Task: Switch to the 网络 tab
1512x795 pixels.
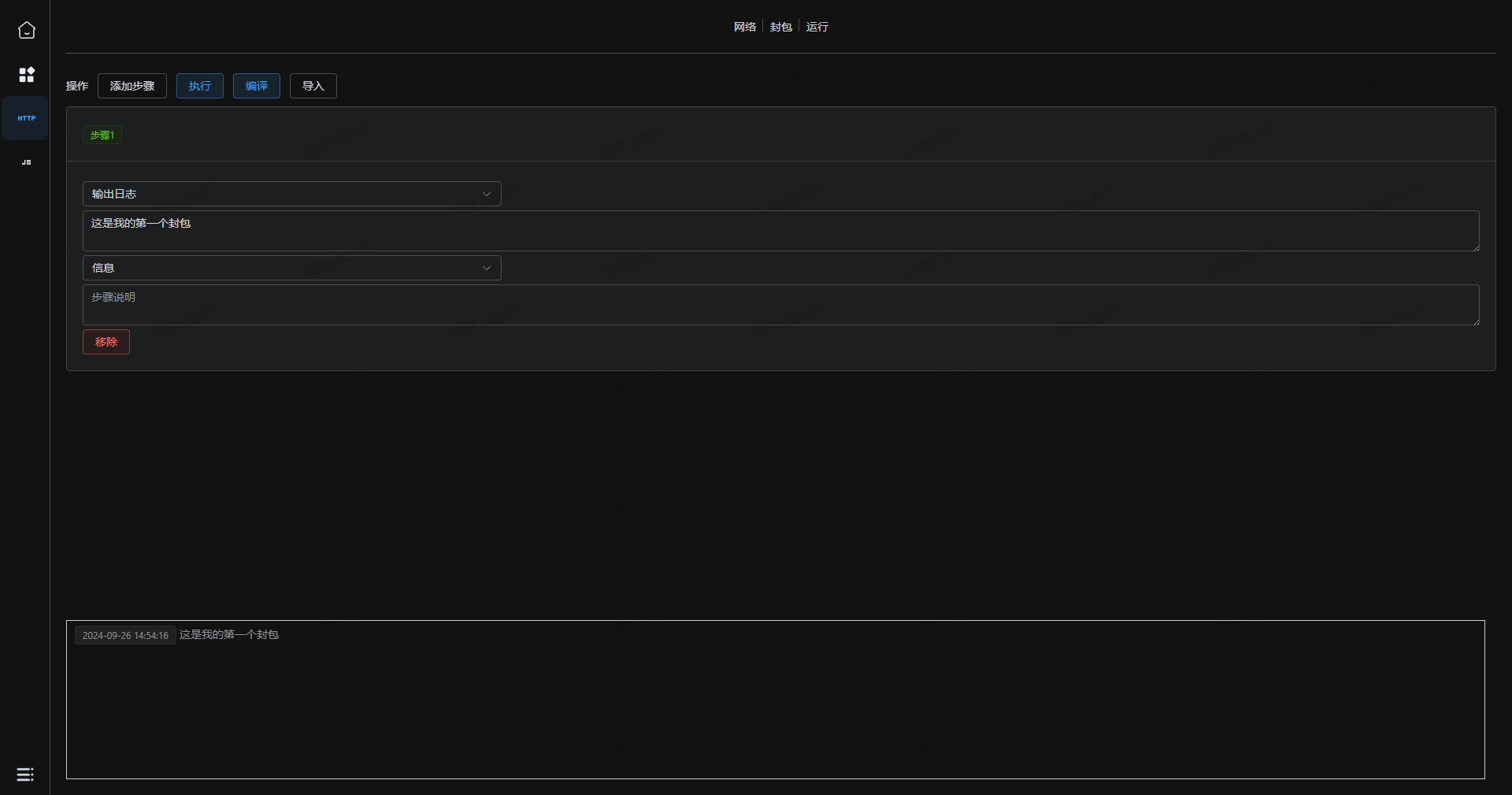Action: point(744,27)
